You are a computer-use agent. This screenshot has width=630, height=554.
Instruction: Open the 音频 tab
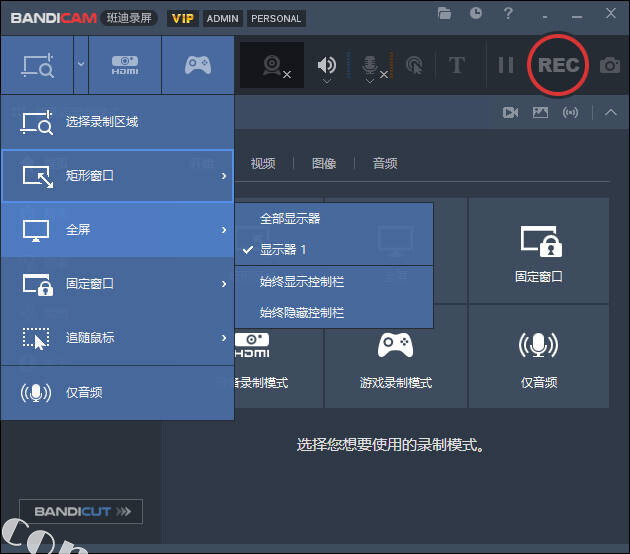click(385, 164)
